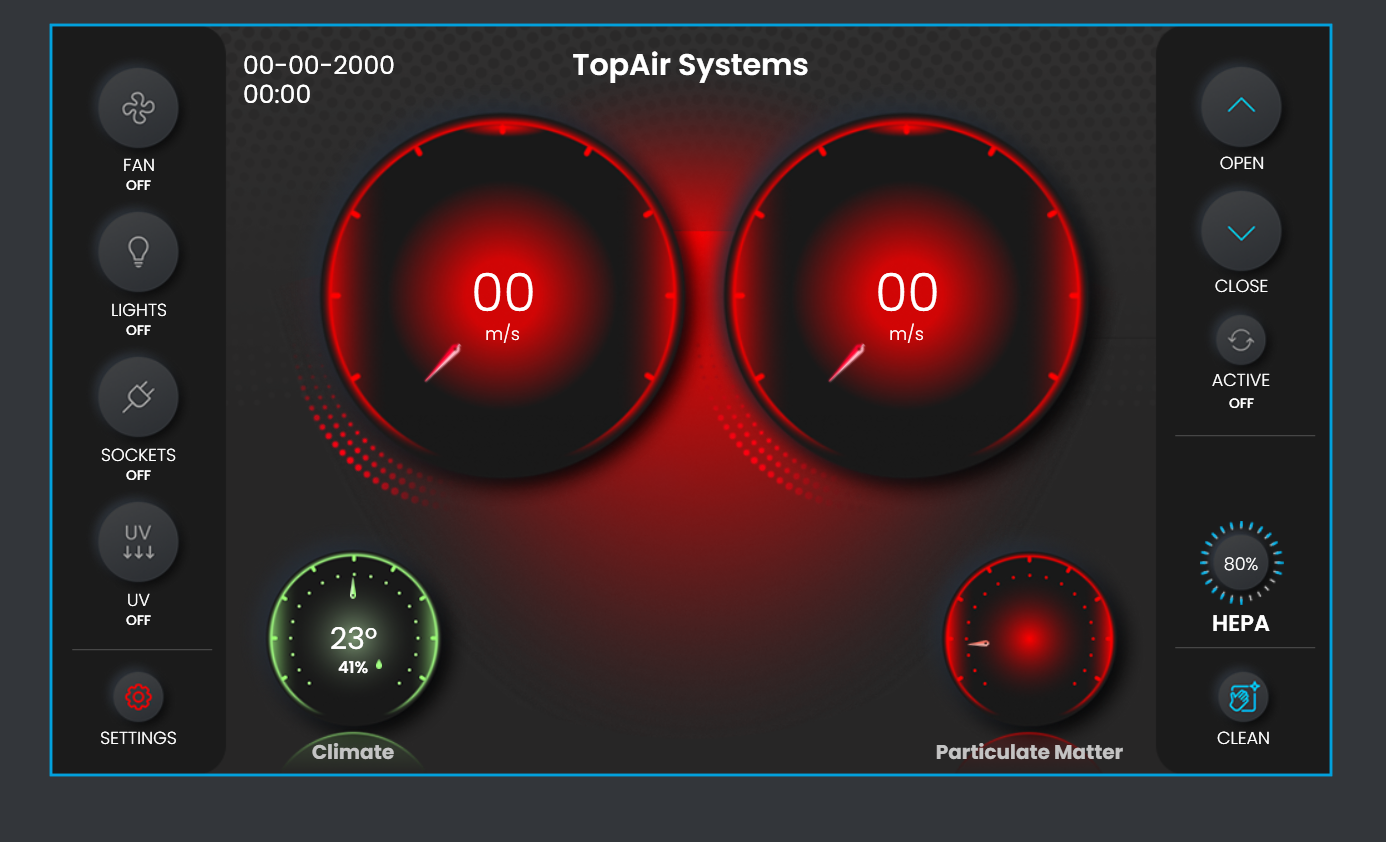The width and height of the screenshot is (1386, 842).
Task: Click the SETTINGS label text
Action: 138,738
